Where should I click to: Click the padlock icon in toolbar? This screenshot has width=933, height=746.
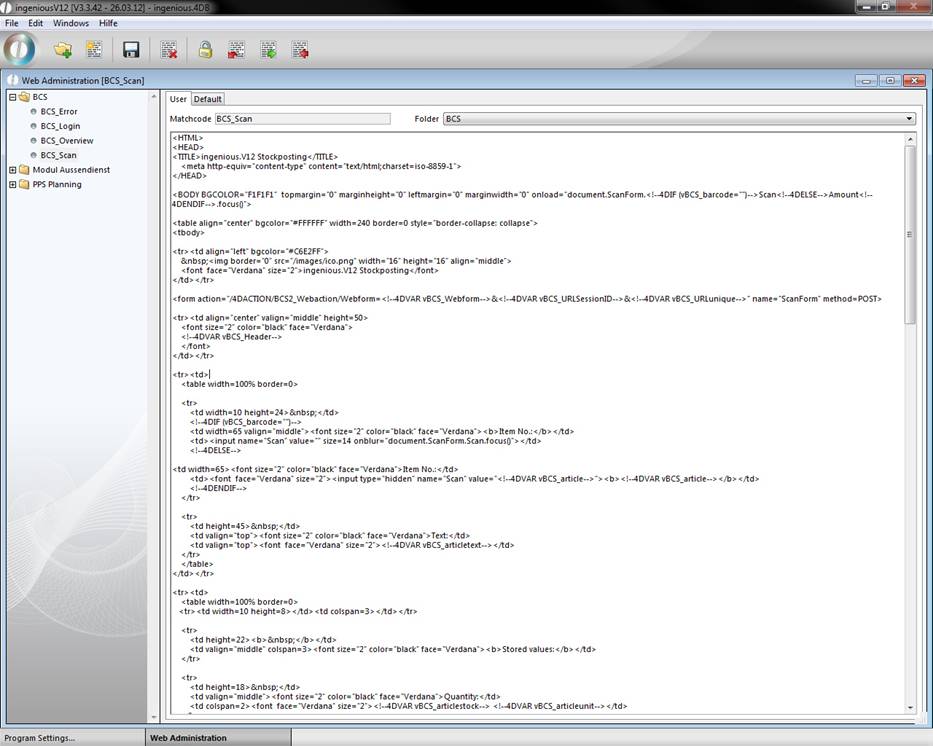[x=205, y=49]
